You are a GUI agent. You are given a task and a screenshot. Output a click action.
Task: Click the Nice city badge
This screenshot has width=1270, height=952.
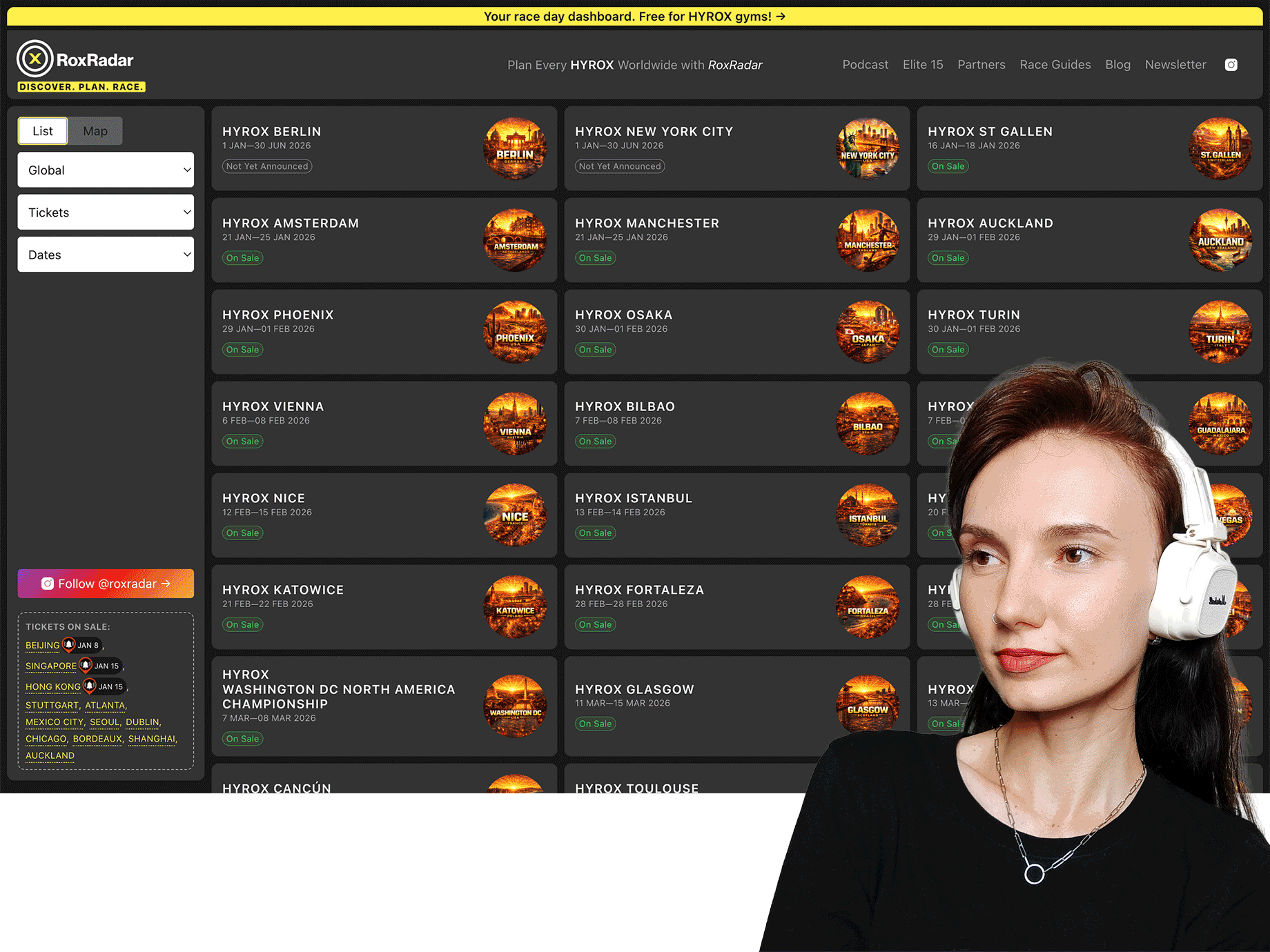coord(515,516)
